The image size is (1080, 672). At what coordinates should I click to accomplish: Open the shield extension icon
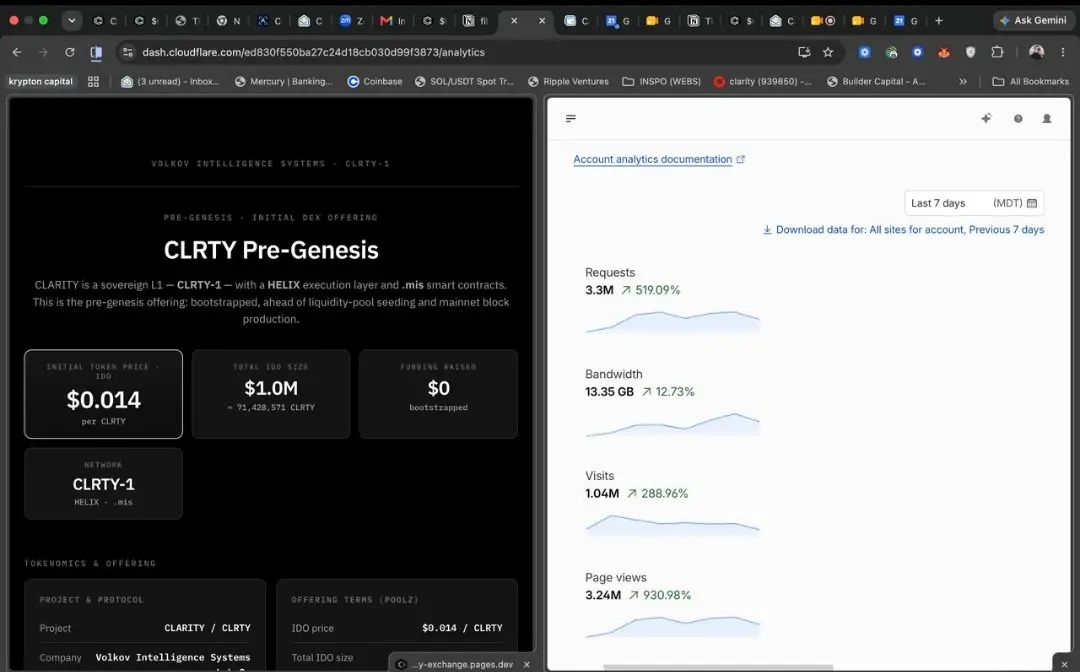tap(970, 52)
